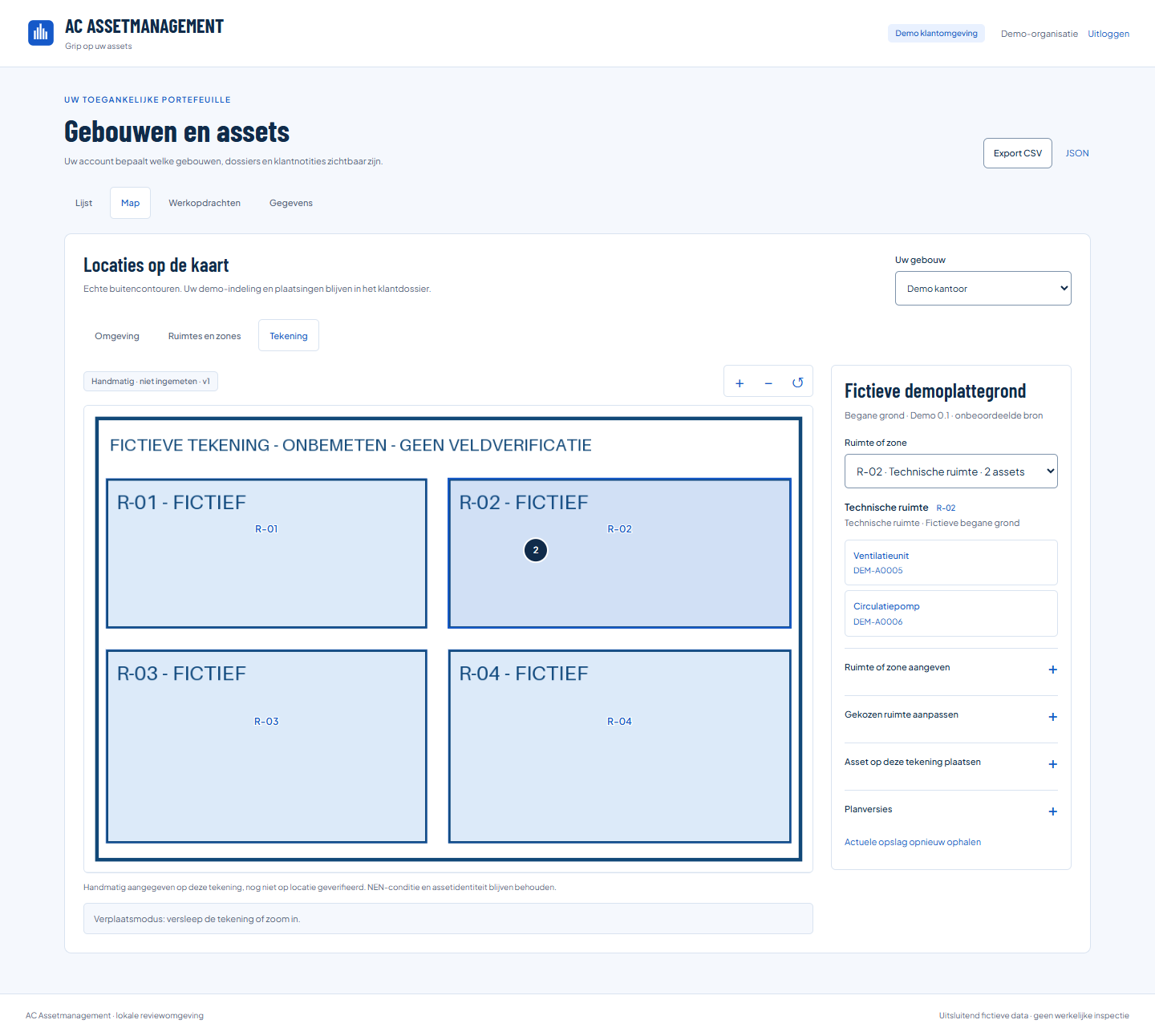Click the 'Handmatig · niet ingemeten · v1' badge
Viewport: 1155px width, 1036px height.
[x=151, y=382]
